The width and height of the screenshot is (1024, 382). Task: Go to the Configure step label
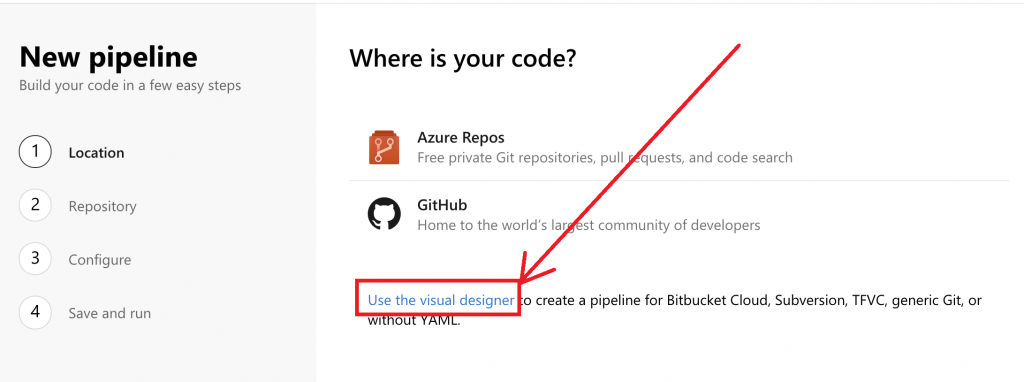click(100, 260)
